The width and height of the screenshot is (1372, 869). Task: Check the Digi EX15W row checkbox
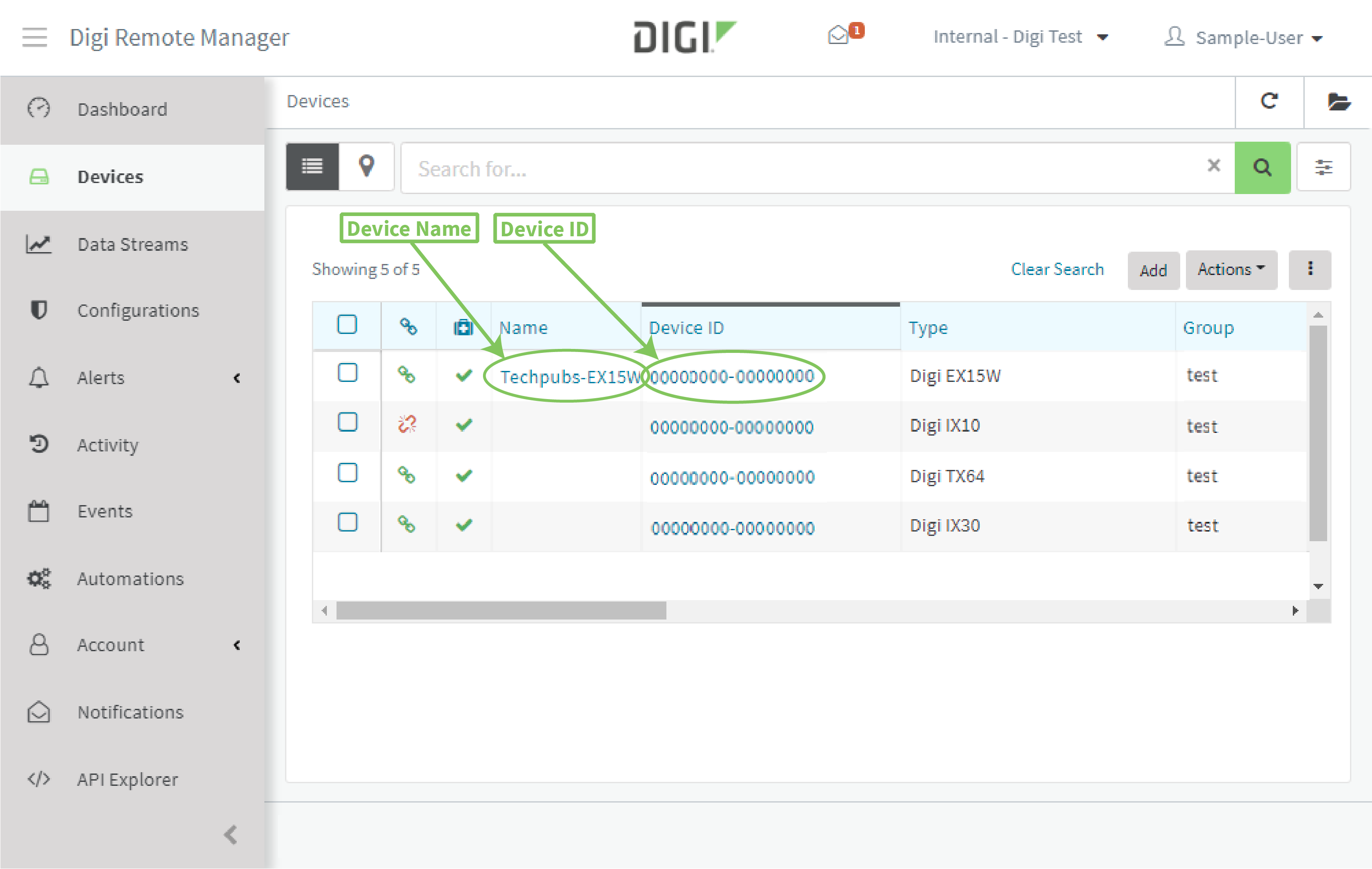click(x=348, y=373)
